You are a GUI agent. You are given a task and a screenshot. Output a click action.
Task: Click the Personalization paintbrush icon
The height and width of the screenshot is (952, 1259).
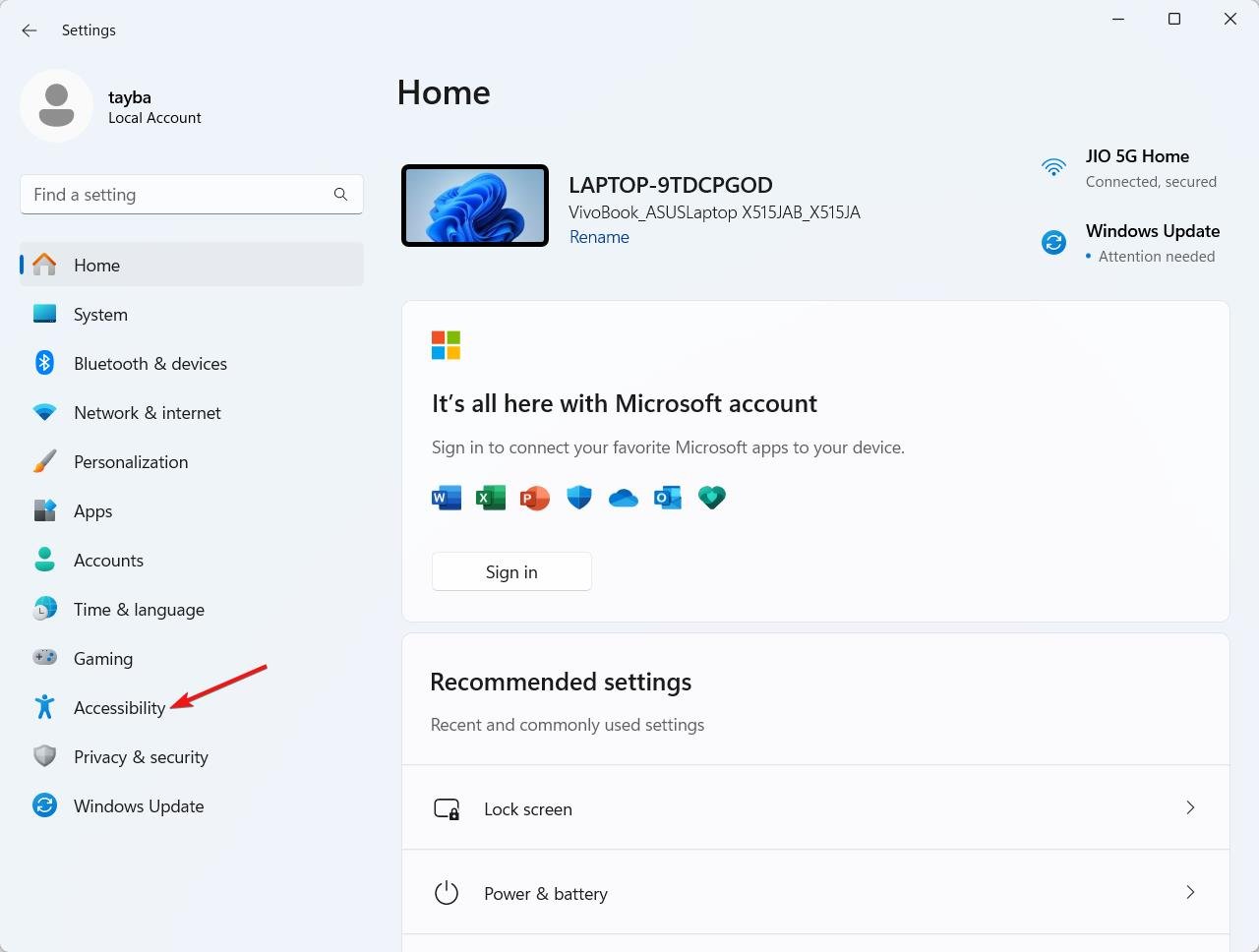[x=44, y=461]
